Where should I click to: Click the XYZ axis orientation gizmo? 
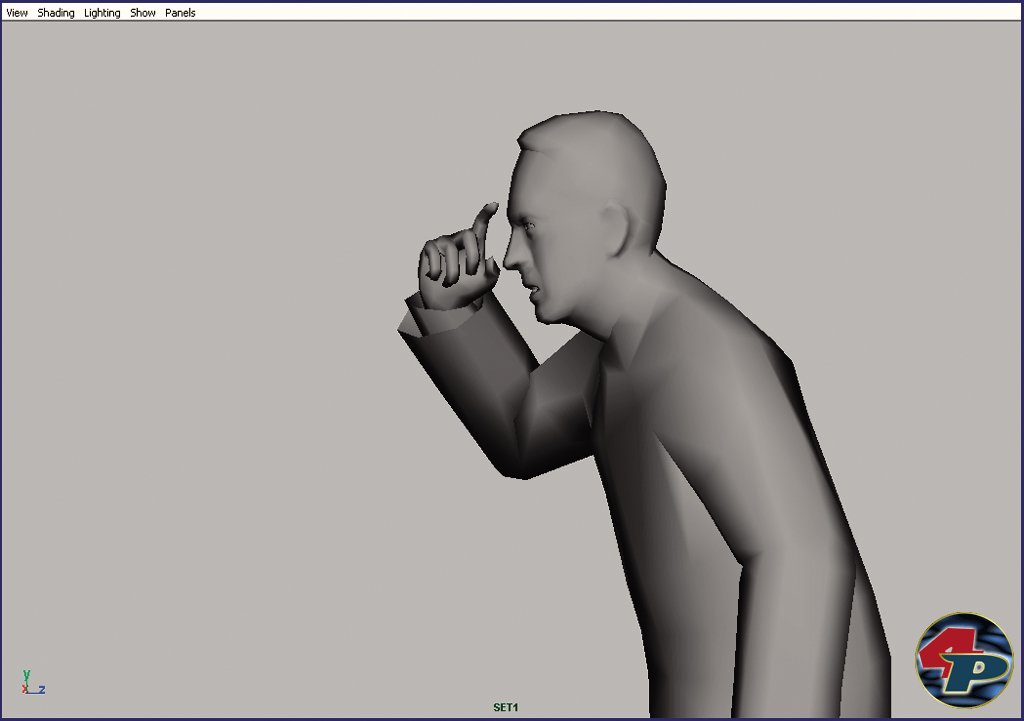[31, 683]
